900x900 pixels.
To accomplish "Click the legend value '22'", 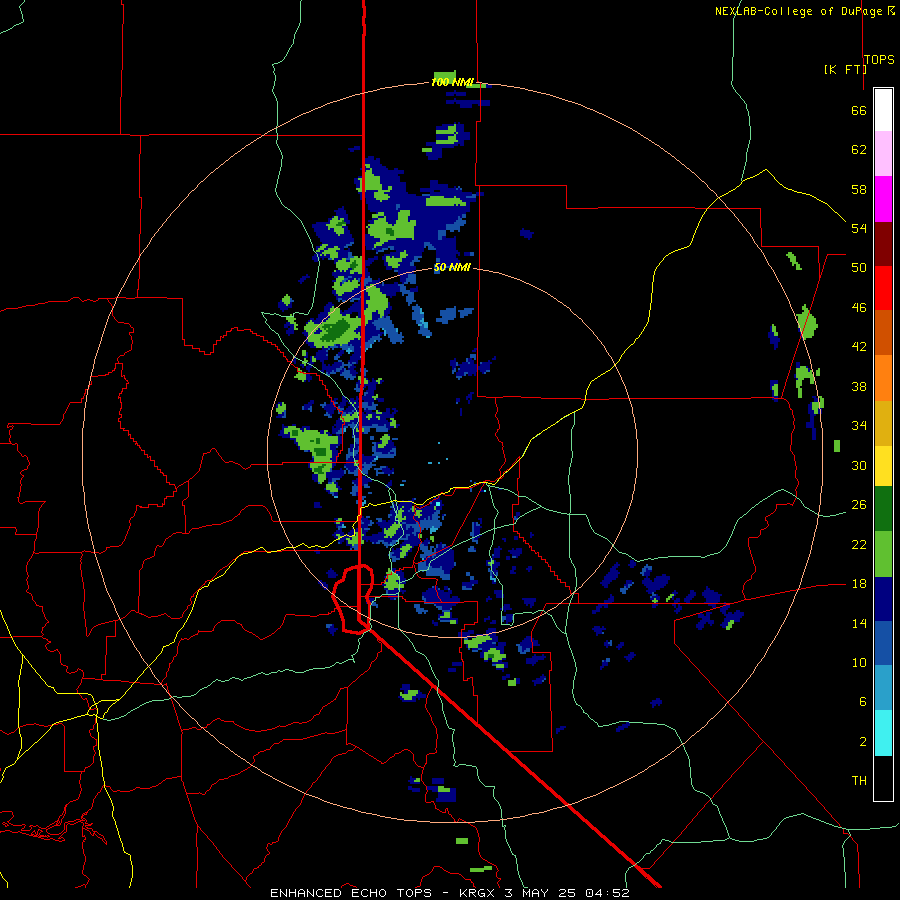I will [x=859, y=544].
